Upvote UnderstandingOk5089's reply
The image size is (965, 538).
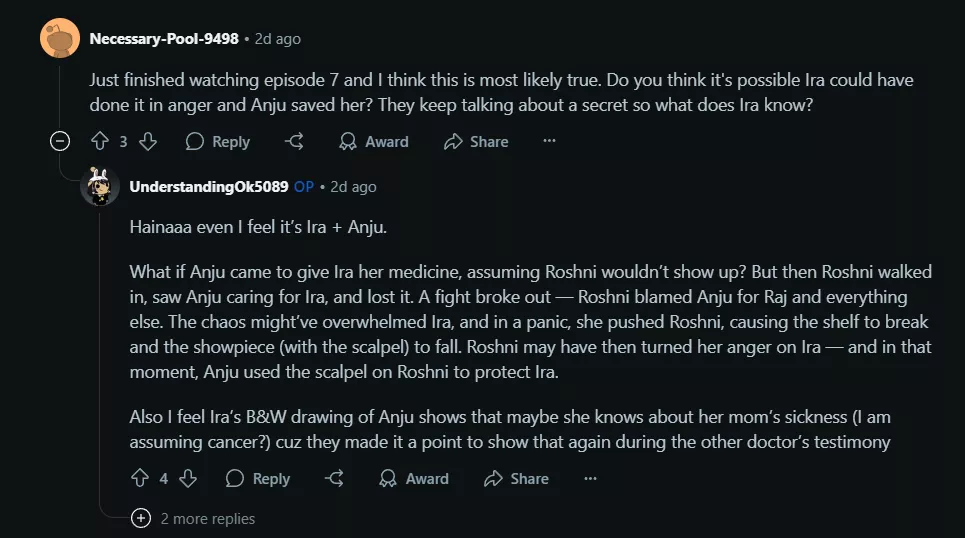[139, 479]
